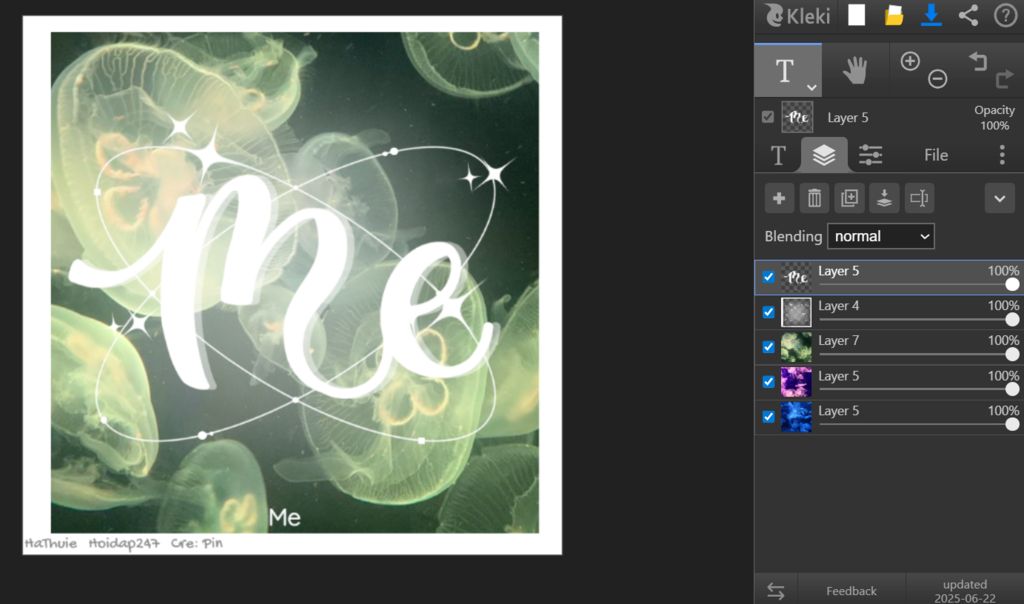Create a new blank image
The width and height of the screenshot is (1024, 604).
(856, 14)
